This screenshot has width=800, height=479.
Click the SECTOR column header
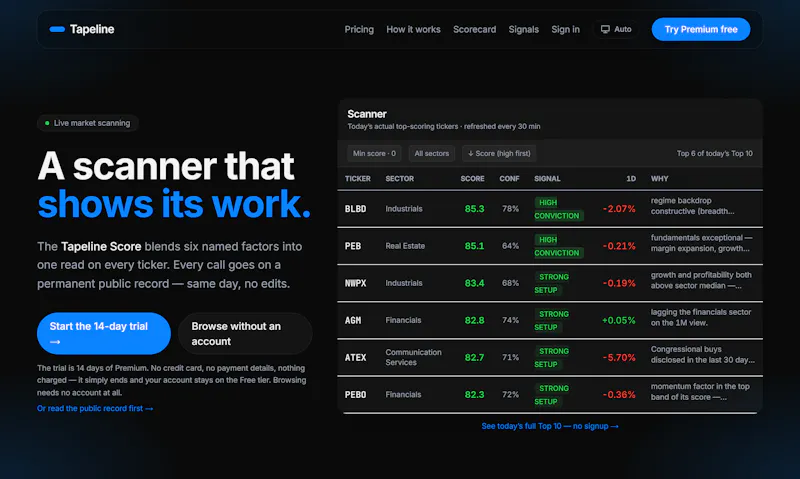[x=399, y=179]
